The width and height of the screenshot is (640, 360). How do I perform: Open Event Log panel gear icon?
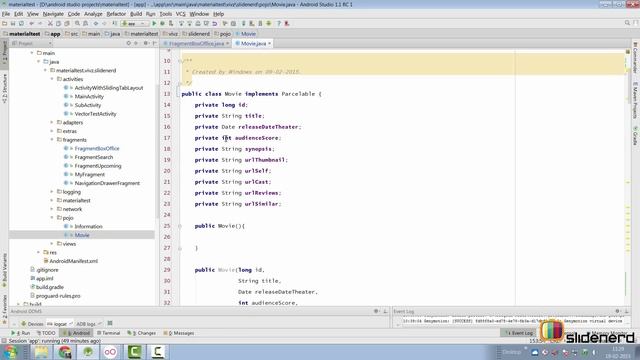click(x=618, y=311)
